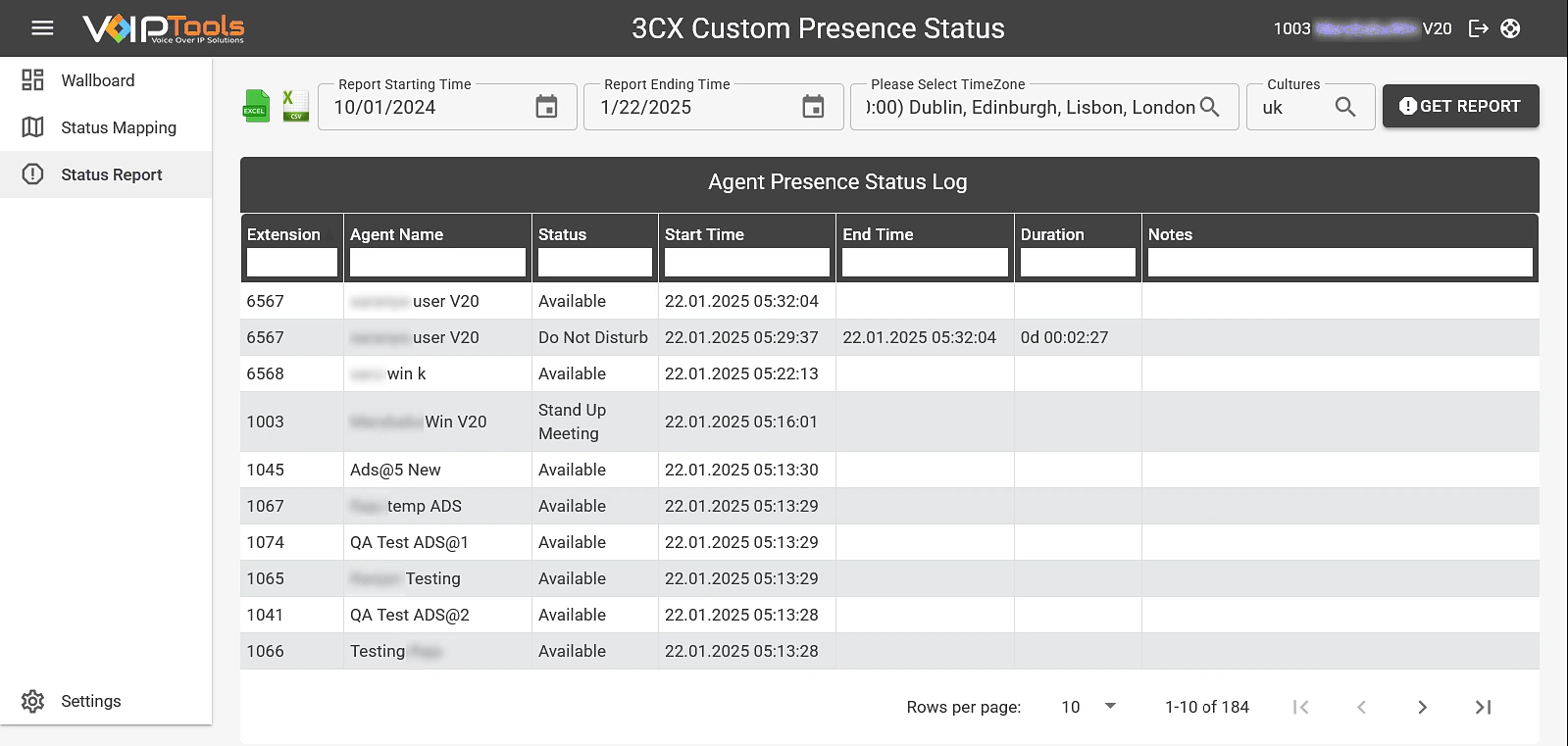Click the 1-10 of 184 pagination text
This screenshot has width=1568, height=746.
[x=1207, y=707]
